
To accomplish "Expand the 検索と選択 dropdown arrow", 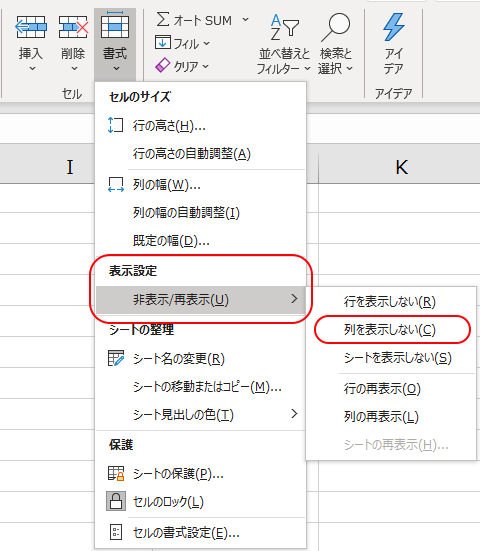I will (349, 68).
